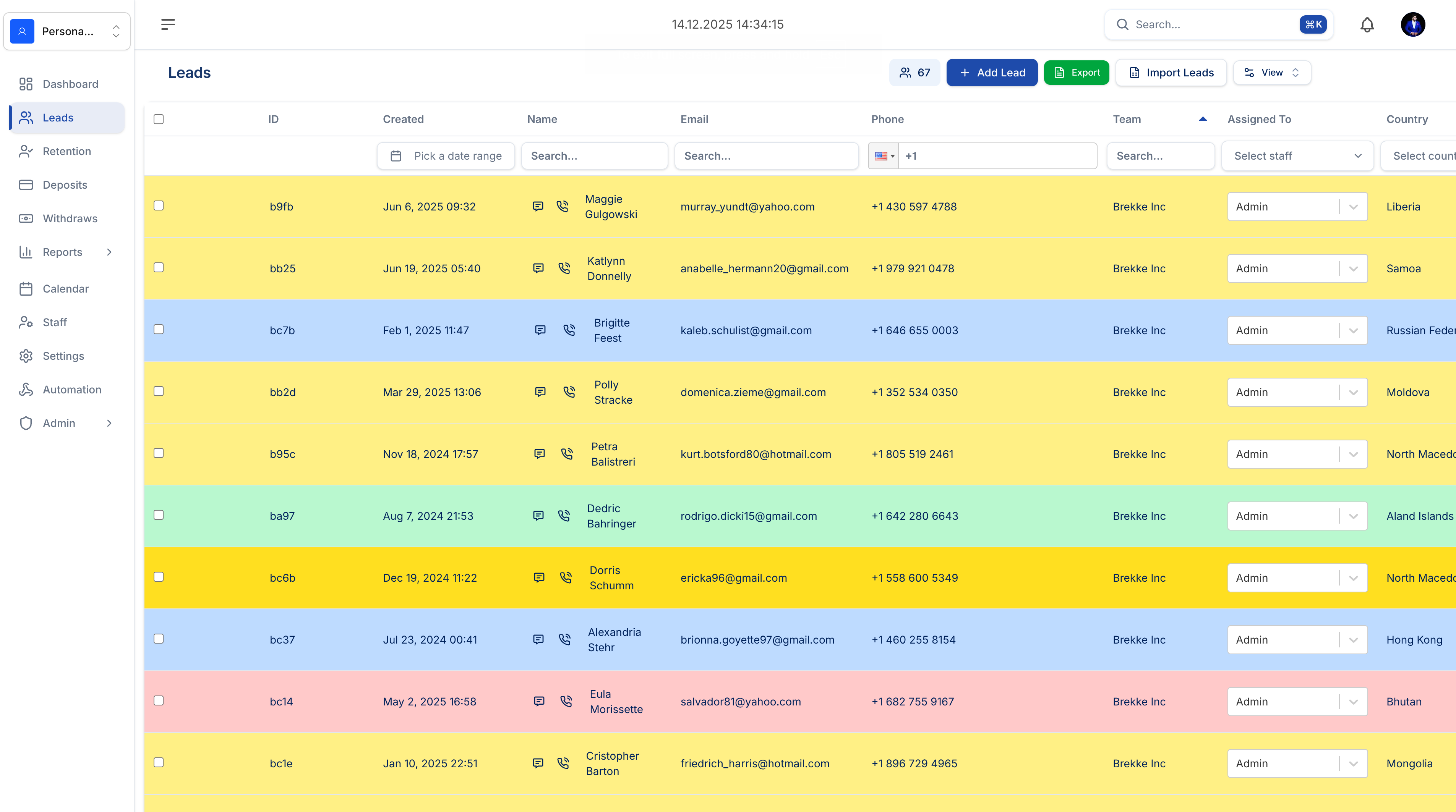Viewport: 1456px width, 812px height.
Task: Open the Settings menu item
Action: coord(63,356)
